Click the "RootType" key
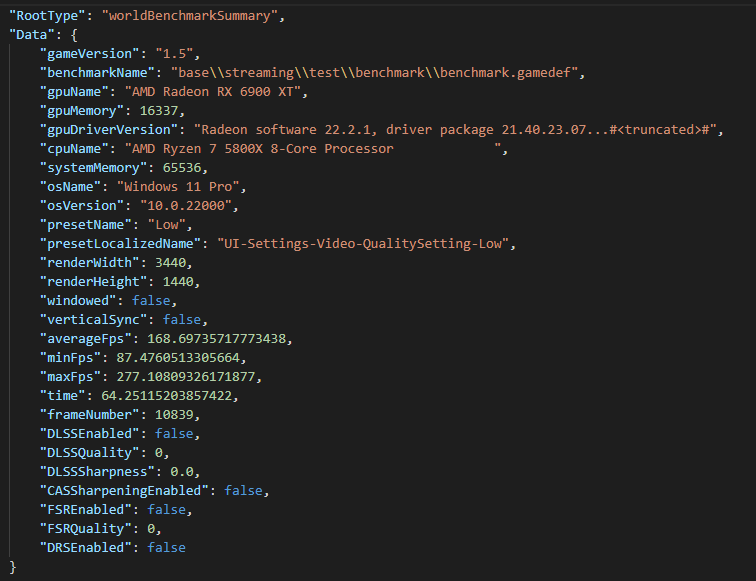The image size is (756, 581). point(47,15)
